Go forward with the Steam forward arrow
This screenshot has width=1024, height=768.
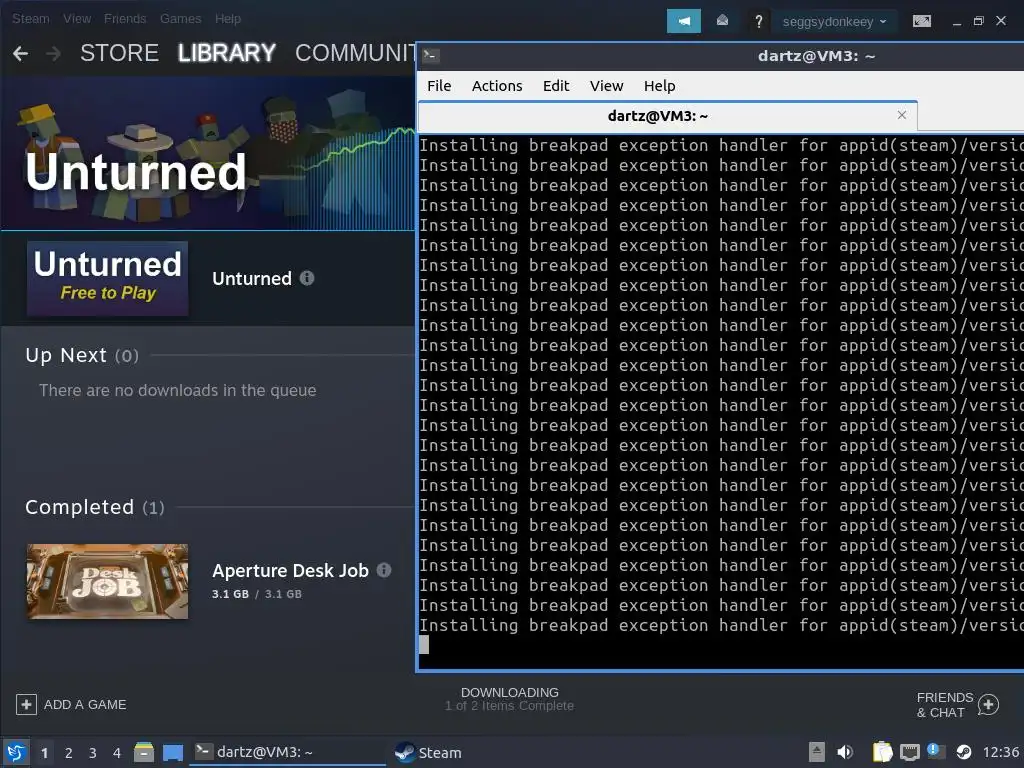pos(54,54)
